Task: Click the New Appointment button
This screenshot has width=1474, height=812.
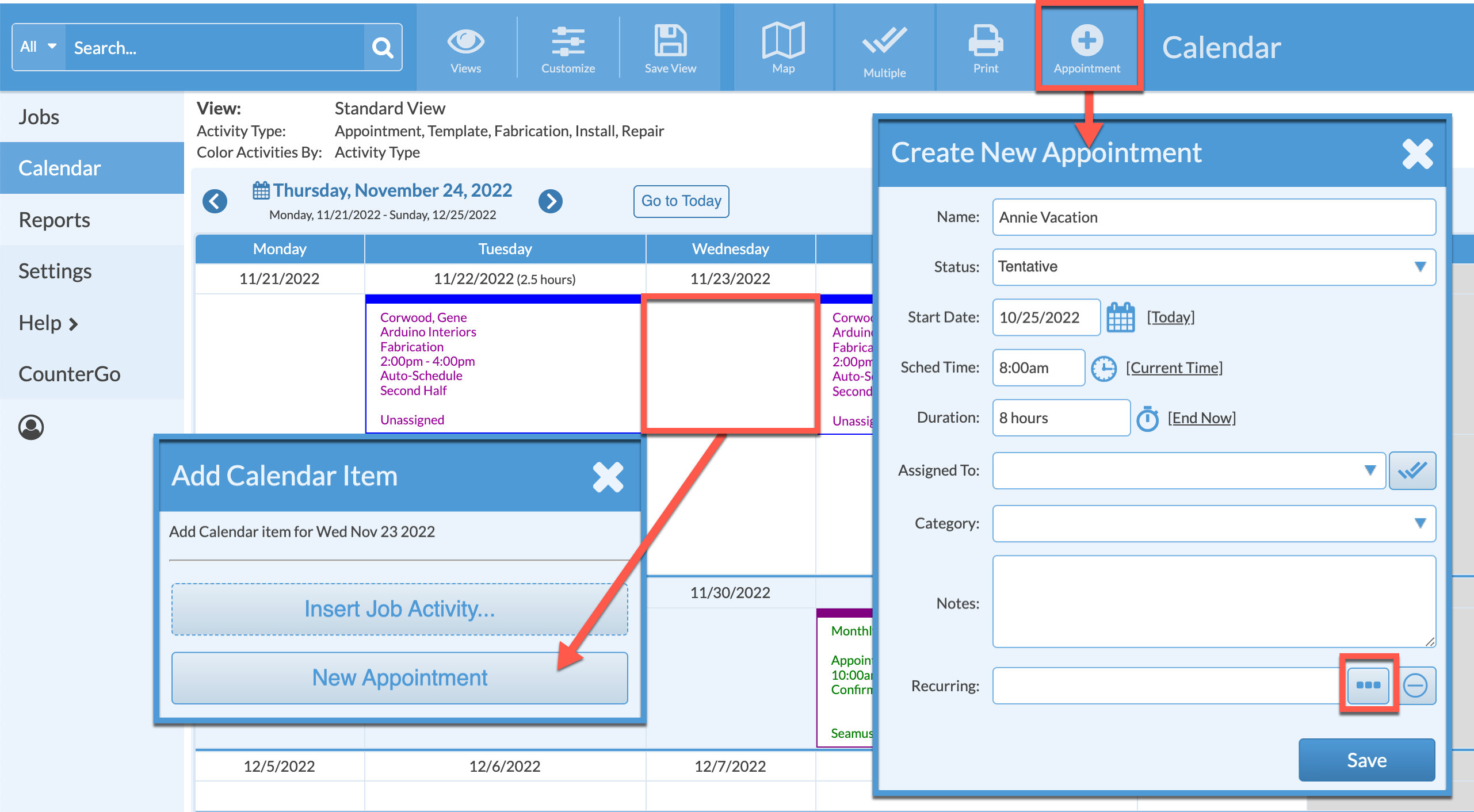Action: [x=399, y=677]
